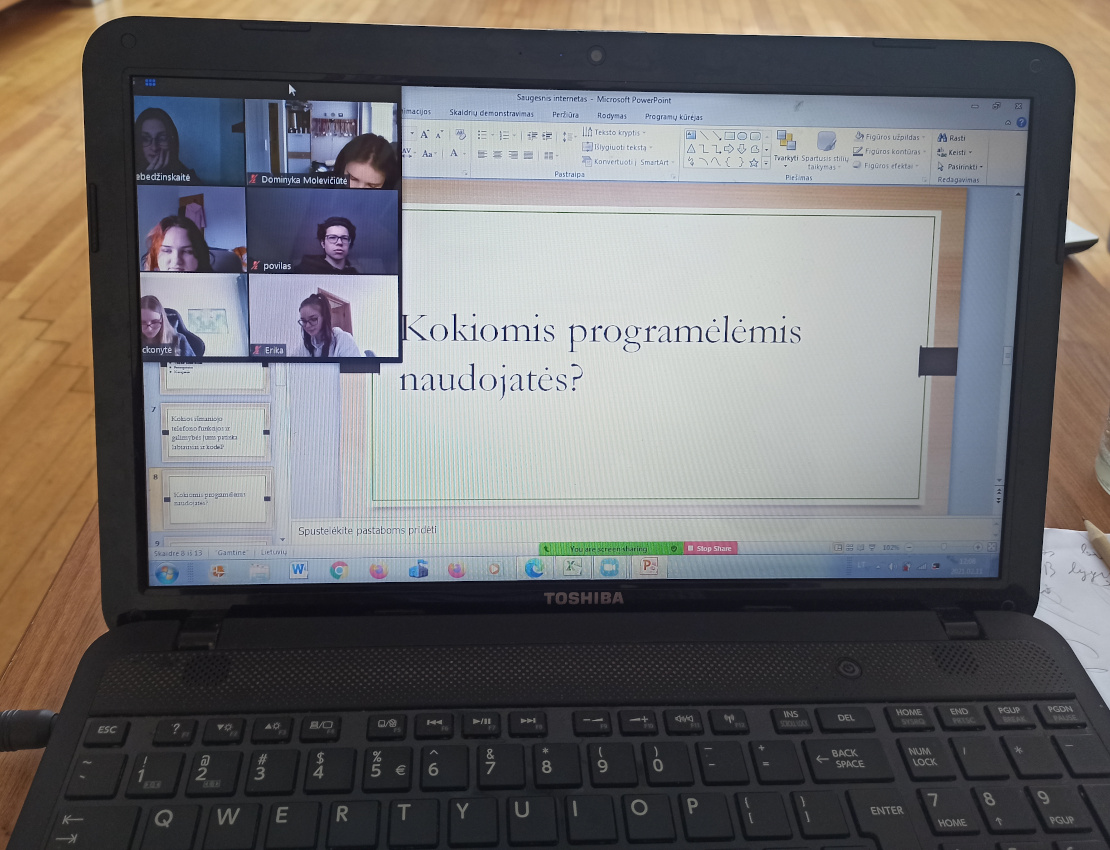Click the Grow Font large A icon
1110x850 pixels.
click(x=424, y=134)
